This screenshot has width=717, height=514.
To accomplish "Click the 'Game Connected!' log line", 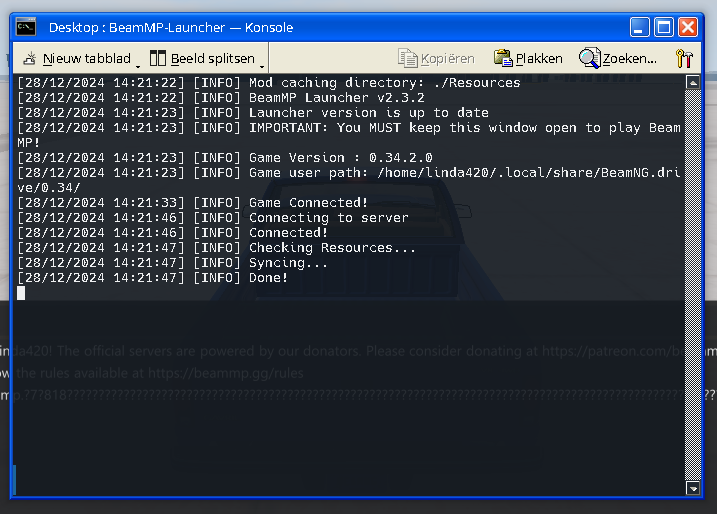I will point(192,202).
